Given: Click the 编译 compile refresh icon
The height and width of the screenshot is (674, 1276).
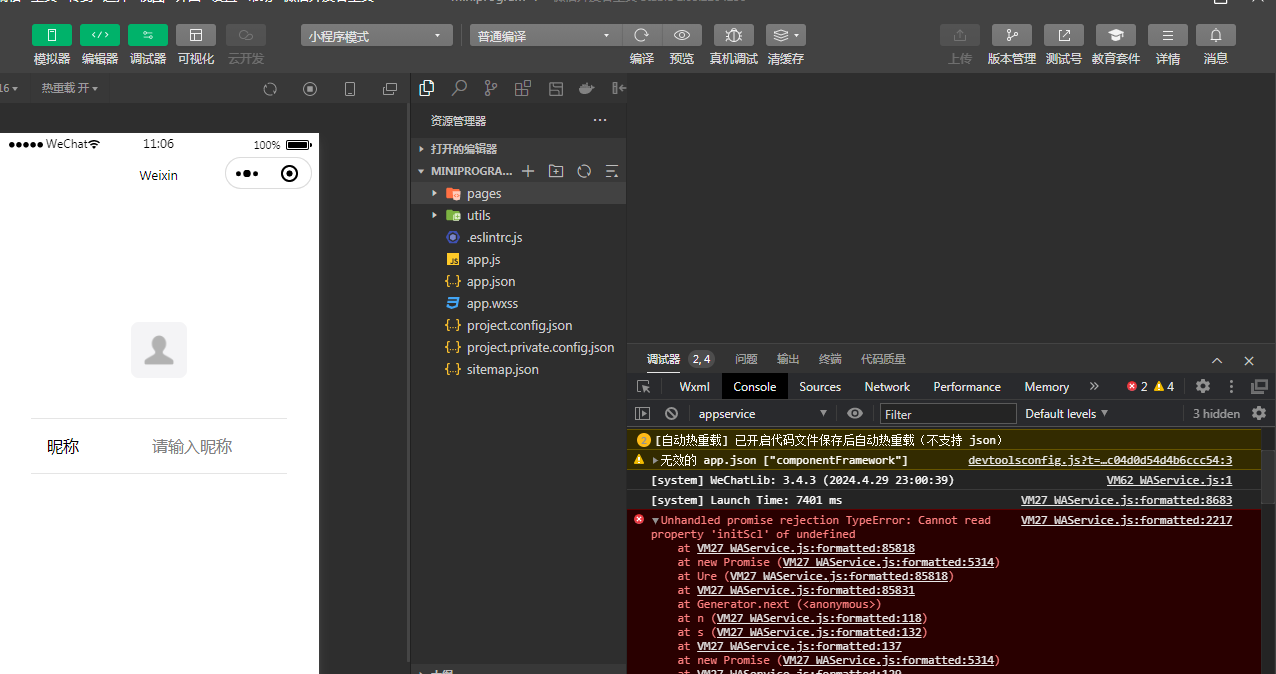Looking at the screenshot, I should pos(642,36).
